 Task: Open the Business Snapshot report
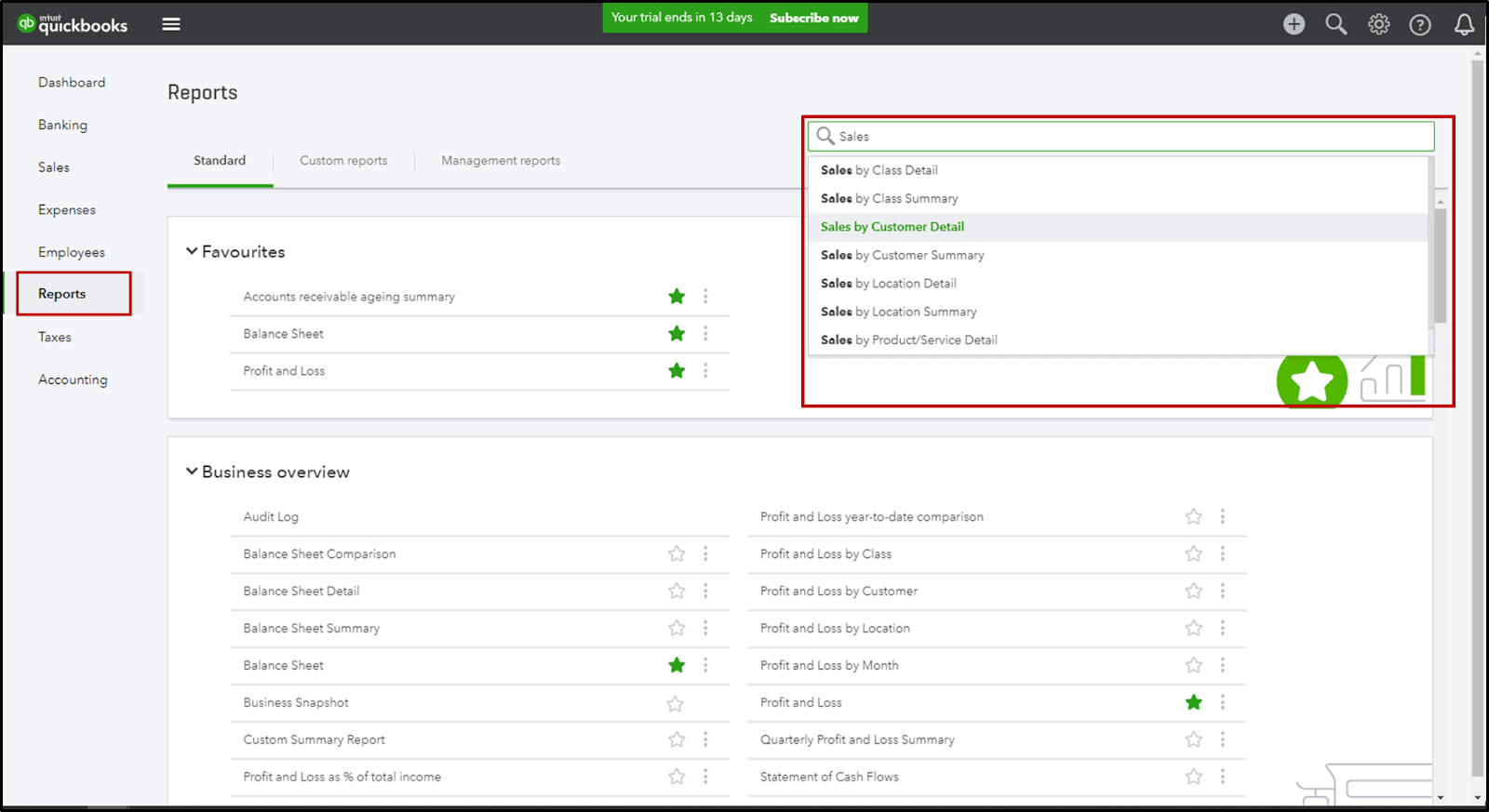[296, 703]
